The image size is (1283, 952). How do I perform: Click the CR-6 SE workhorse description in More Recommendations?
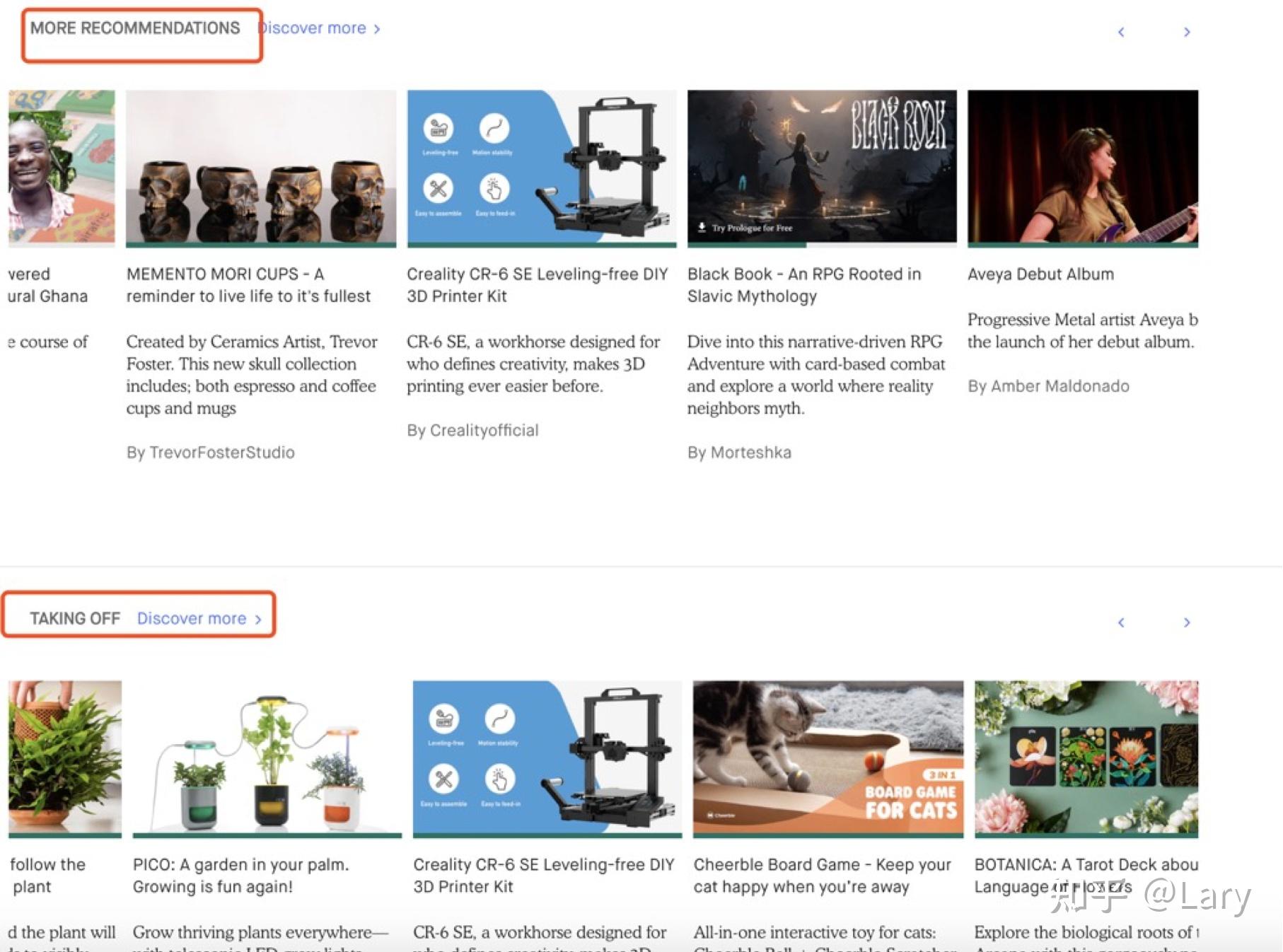tap(533, 364)
